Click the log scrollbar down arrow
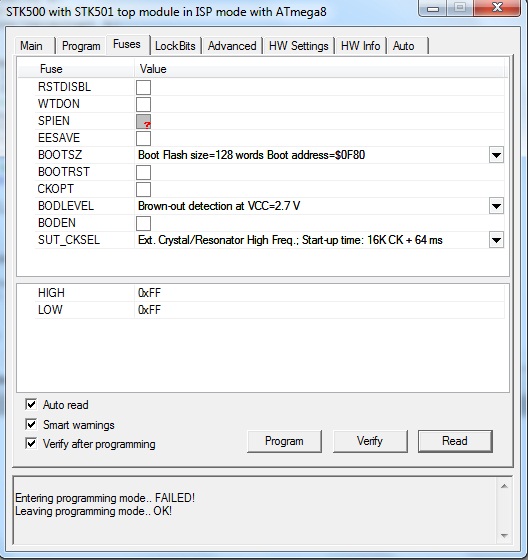This screenshot has width=528, height=560. 504,535
